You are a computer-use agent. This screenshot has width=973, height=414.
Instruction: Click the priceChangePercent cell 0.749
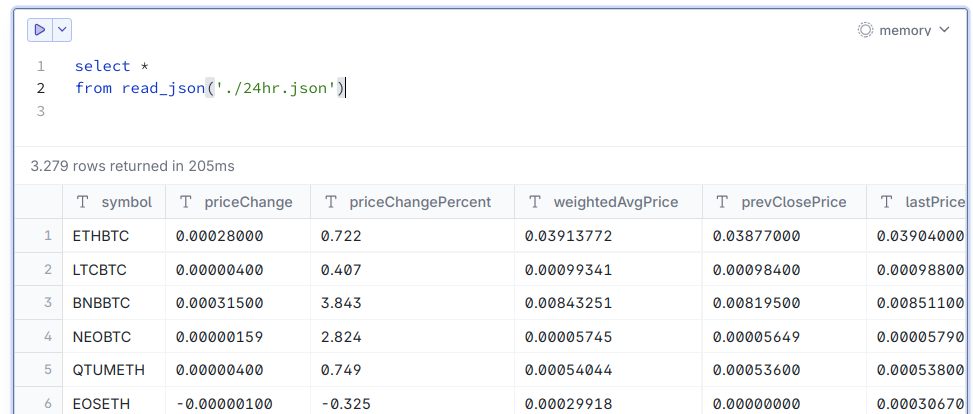click(x=413, y=370)
